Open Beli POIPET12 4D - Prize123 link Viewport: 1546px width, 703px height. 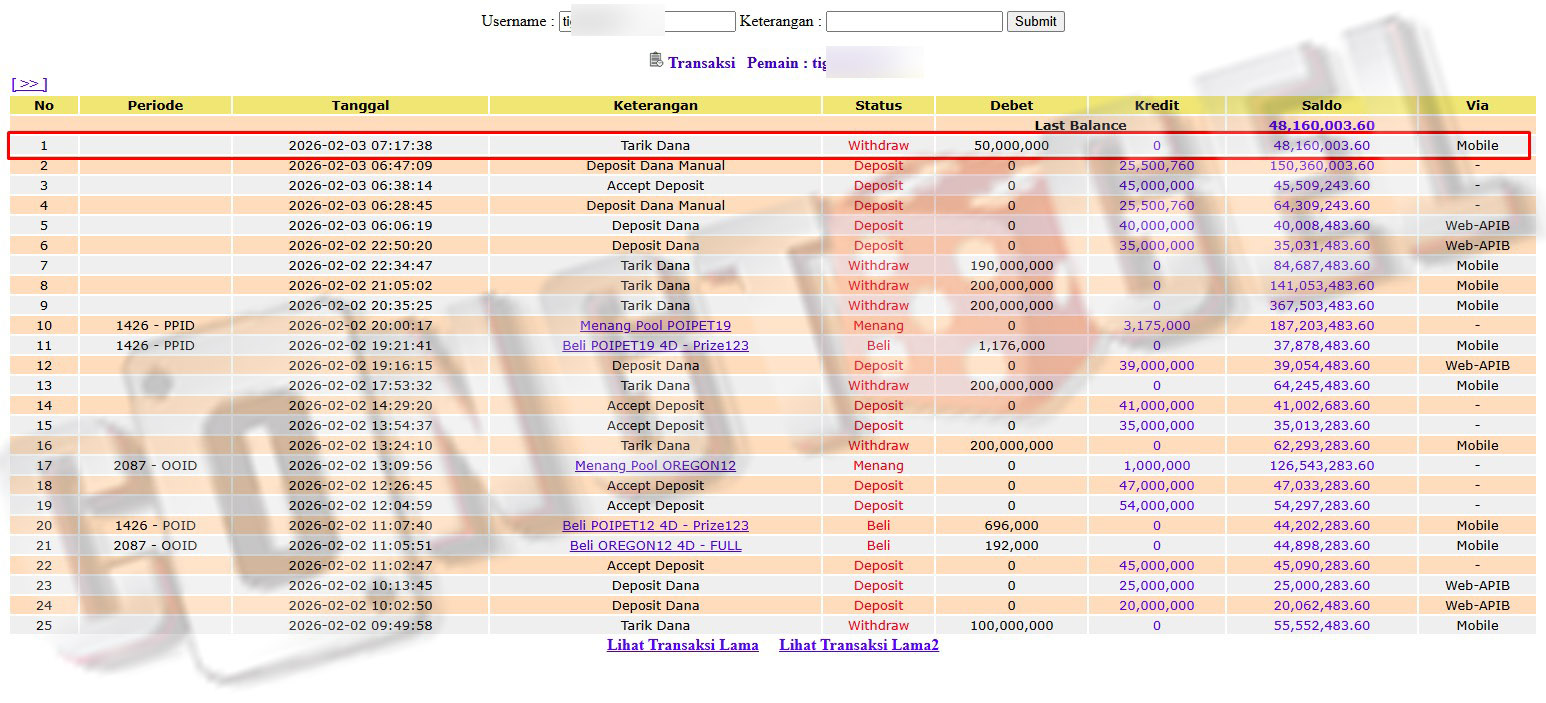pyautogui.click(x=655, y=525)
